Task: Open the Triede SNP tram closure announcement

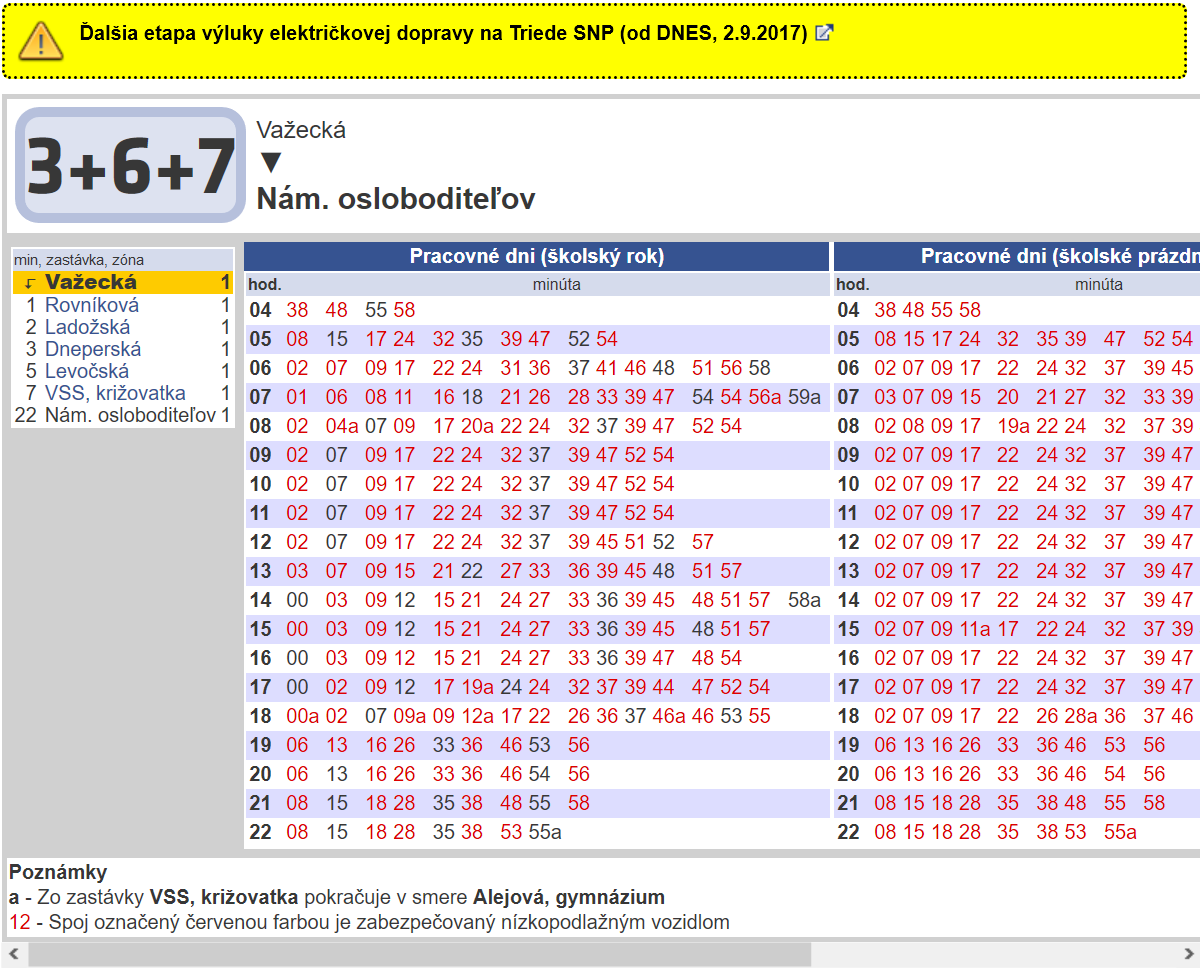Action: (x=442, y=32)
